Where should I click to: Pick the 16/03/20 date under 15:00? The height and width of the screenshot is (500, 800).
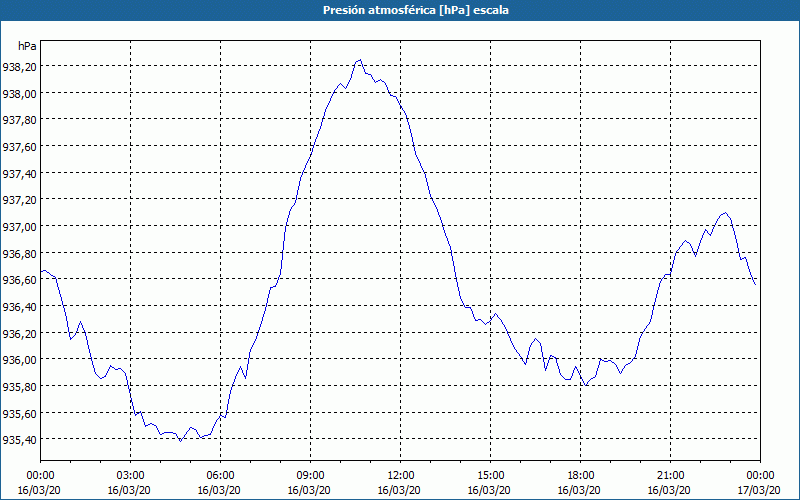490,490
